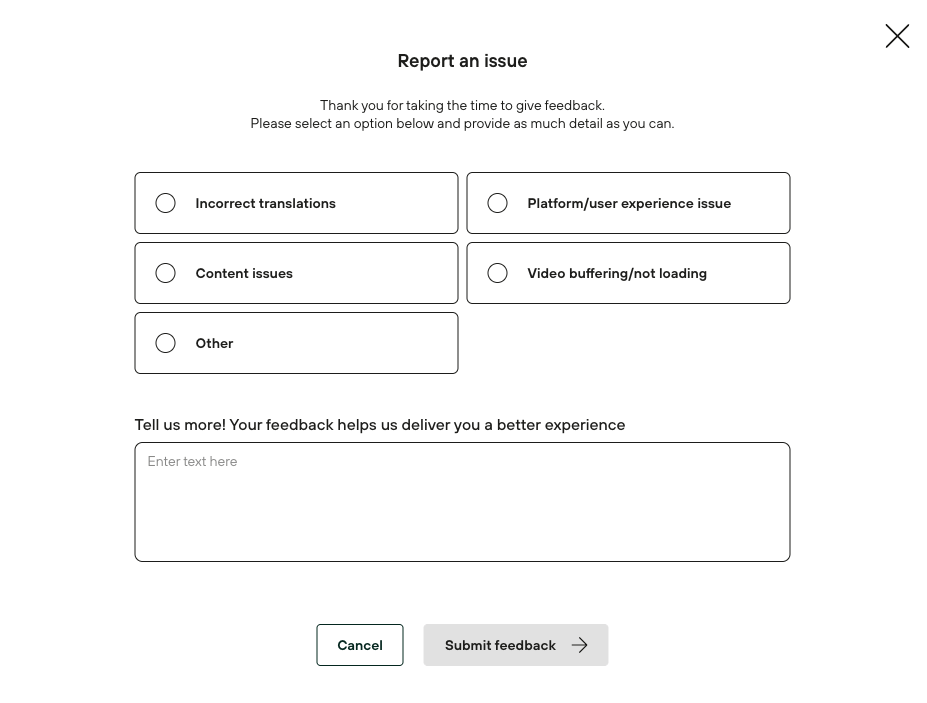Choose the Content issues radio circle
This screenshot has width=927, height=703.
(x=166, y=273)
